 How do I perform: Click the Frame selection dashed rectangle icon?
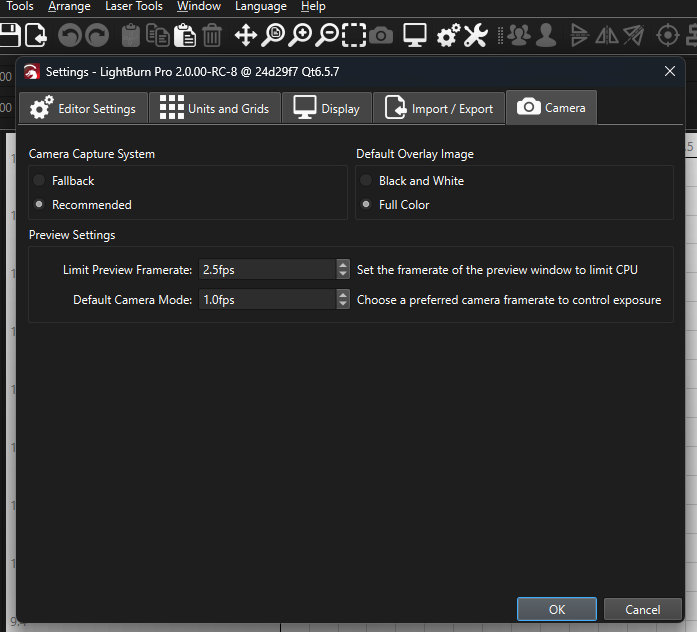[354, 35]
